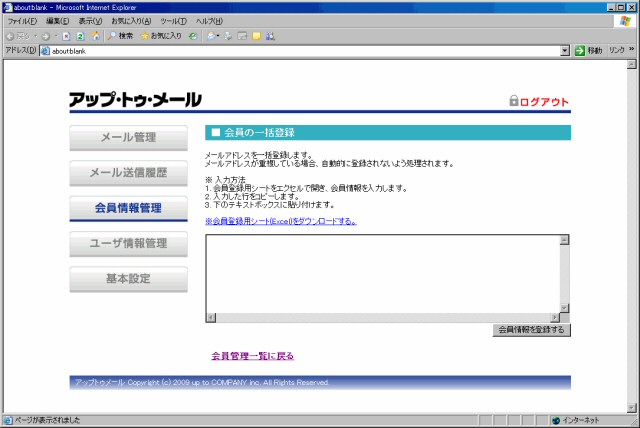This screenshot has width=640, height=428.
Task: Click the インターネット zone status icon
Action: pyautogui.click(x=556, y=420)
